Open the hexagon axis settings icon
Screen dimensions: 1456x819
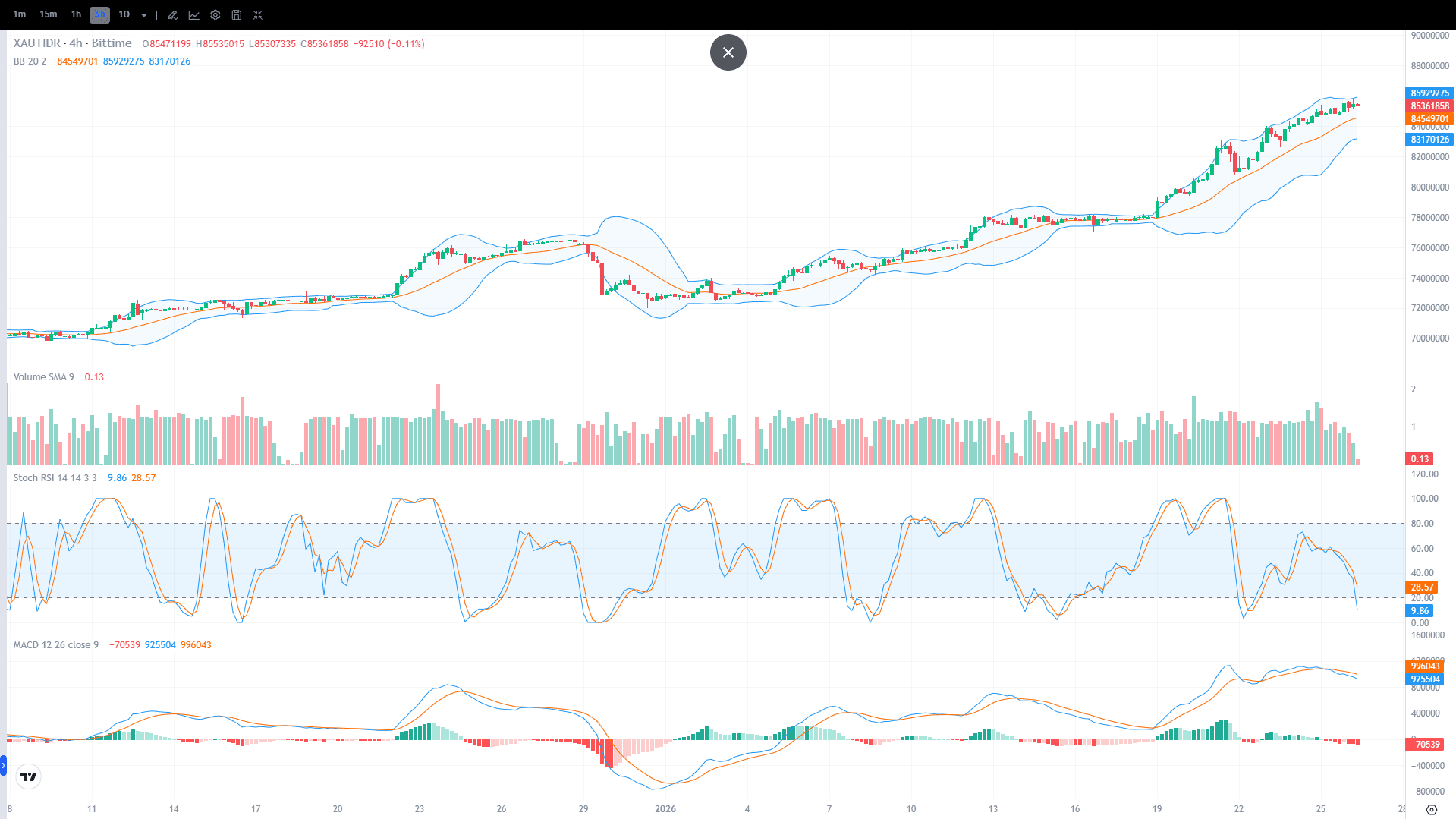[1431, 809]
